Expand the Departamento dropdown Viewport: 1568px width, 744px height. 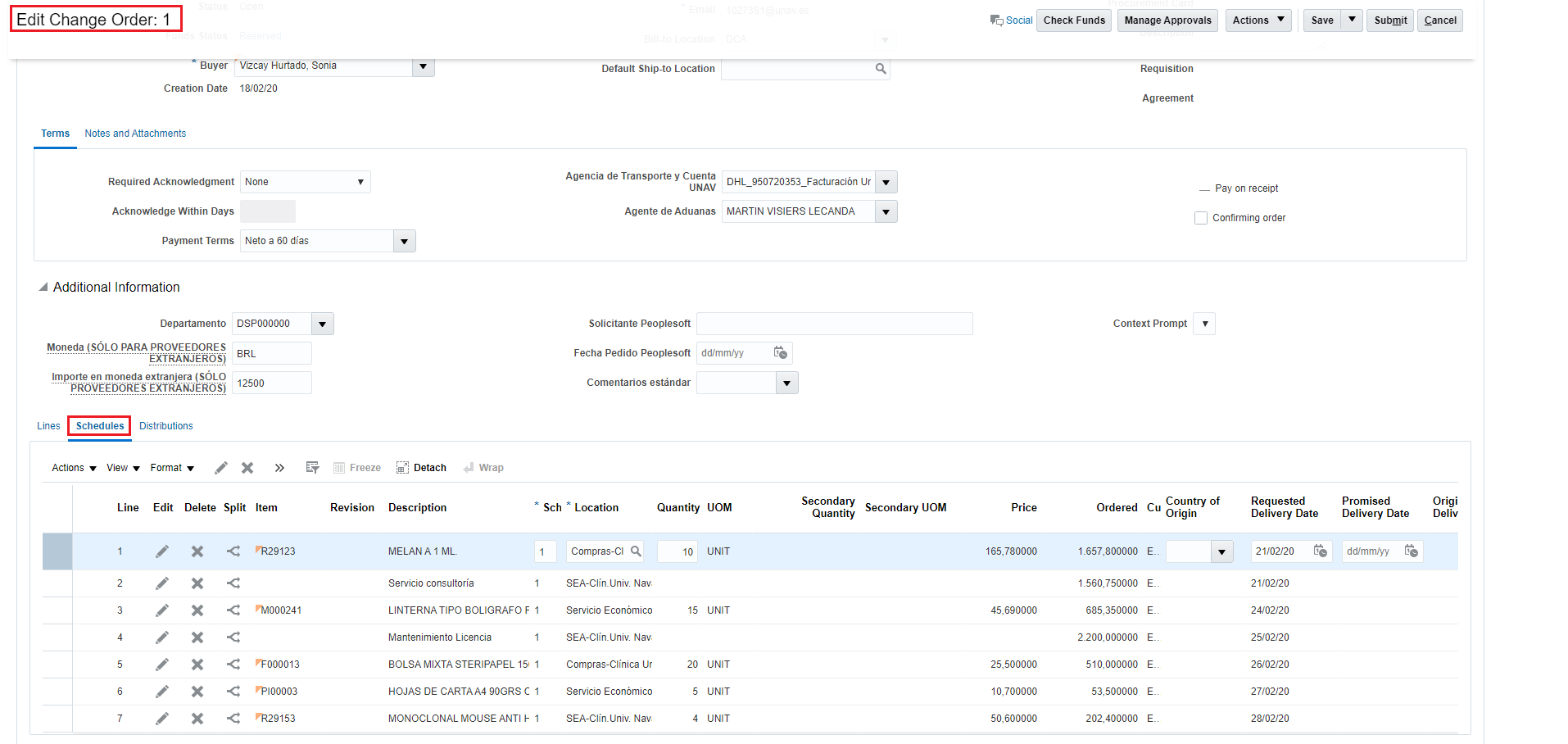pyautogui.click(x=322, y=323)
